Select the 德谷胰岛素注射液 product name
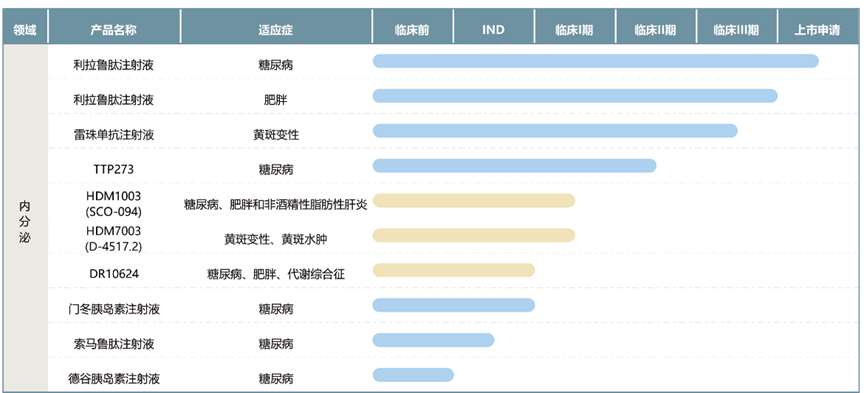Screen dimensions: 864x393 pyautogui.click(x=114, y=378)
